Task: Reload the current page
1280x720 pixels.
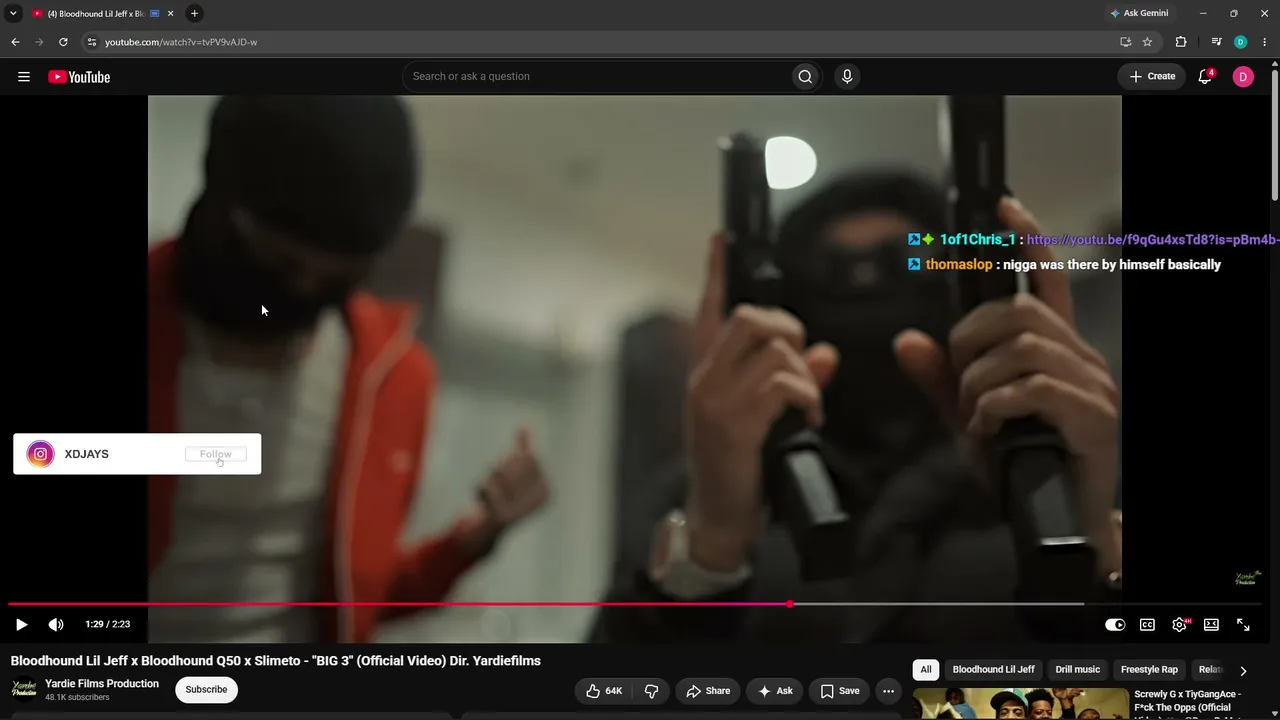Action: tap(63, 42)
